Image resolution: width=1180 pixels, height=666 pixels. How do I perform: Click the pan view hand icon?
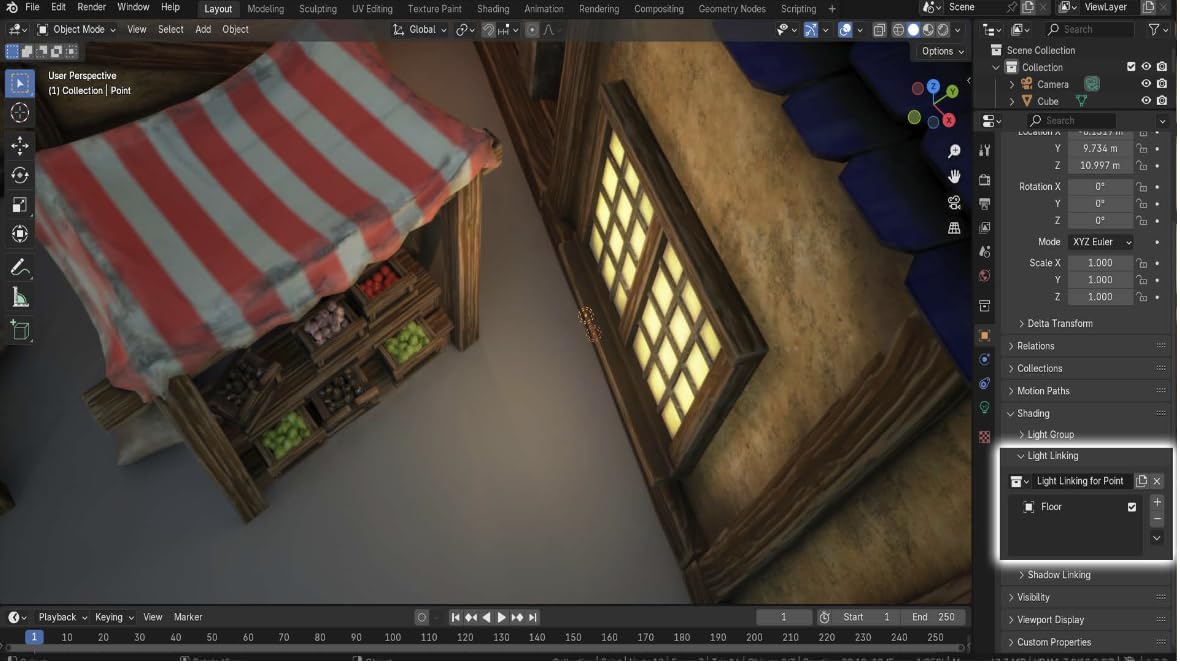956,177
